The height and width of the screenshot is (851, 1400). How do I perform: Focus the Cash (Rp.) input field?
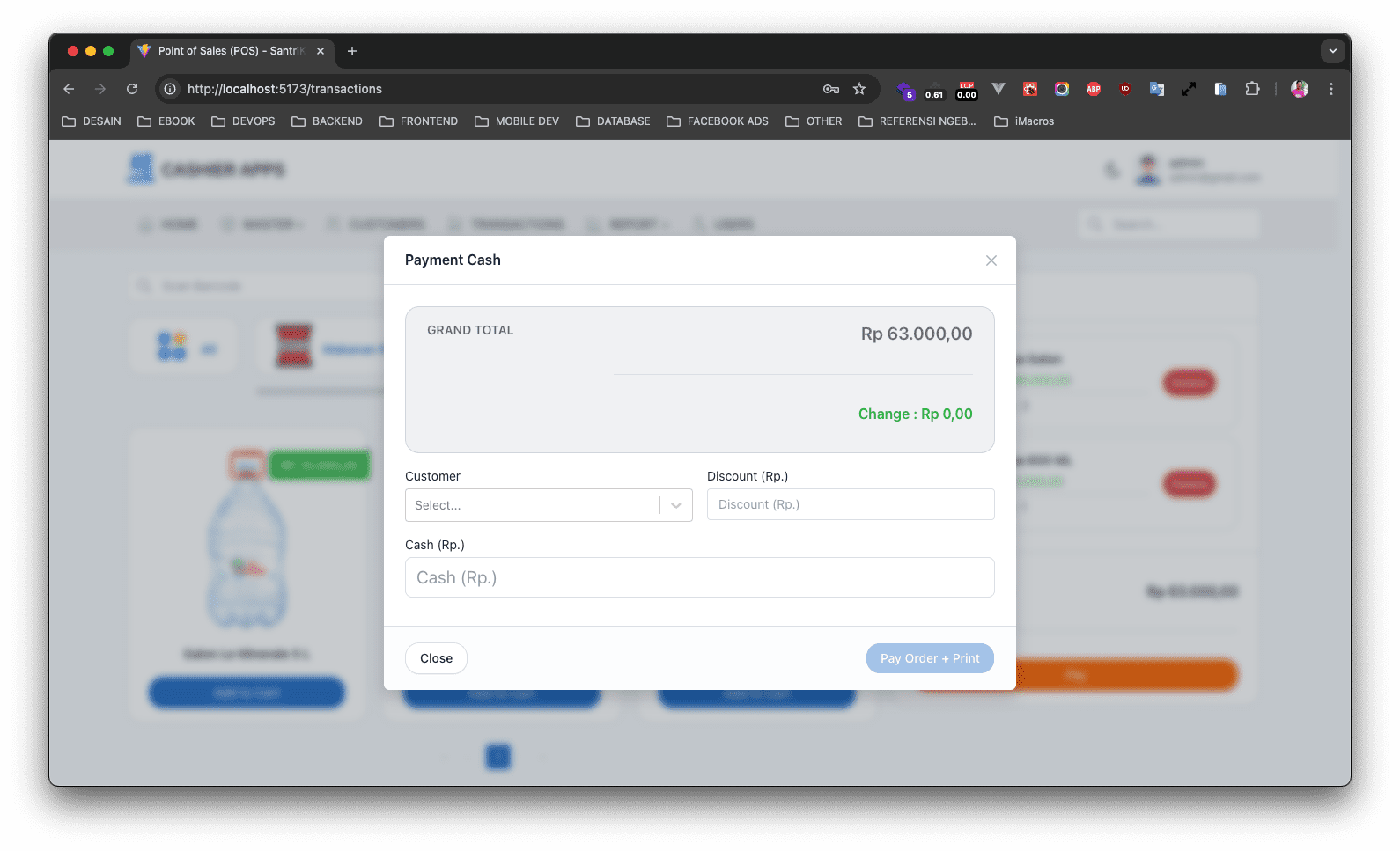(x=699, y=577)
